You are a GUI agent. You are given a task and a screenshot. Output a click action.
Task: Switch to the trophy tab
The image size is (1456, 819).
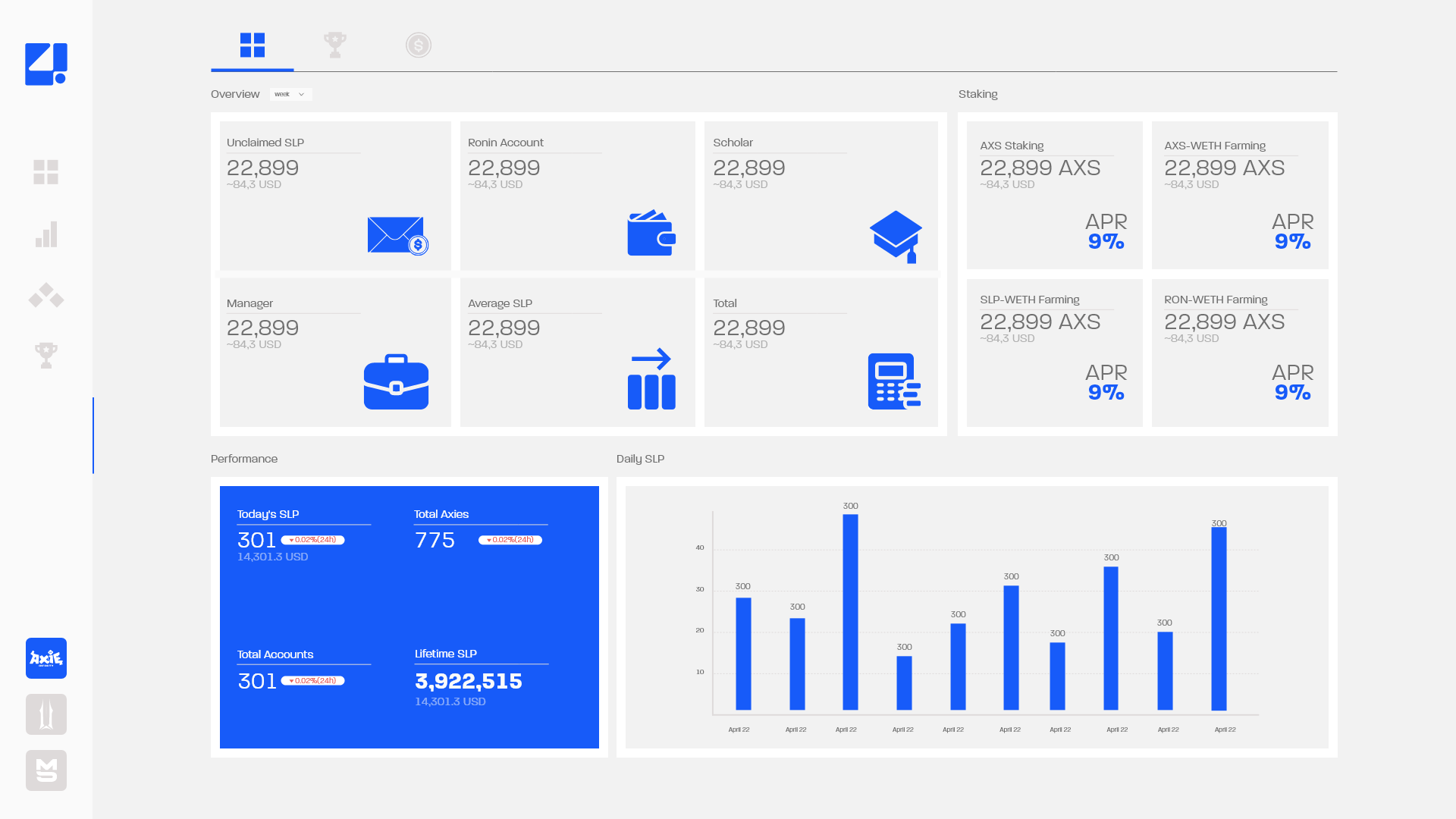[335, 45]
